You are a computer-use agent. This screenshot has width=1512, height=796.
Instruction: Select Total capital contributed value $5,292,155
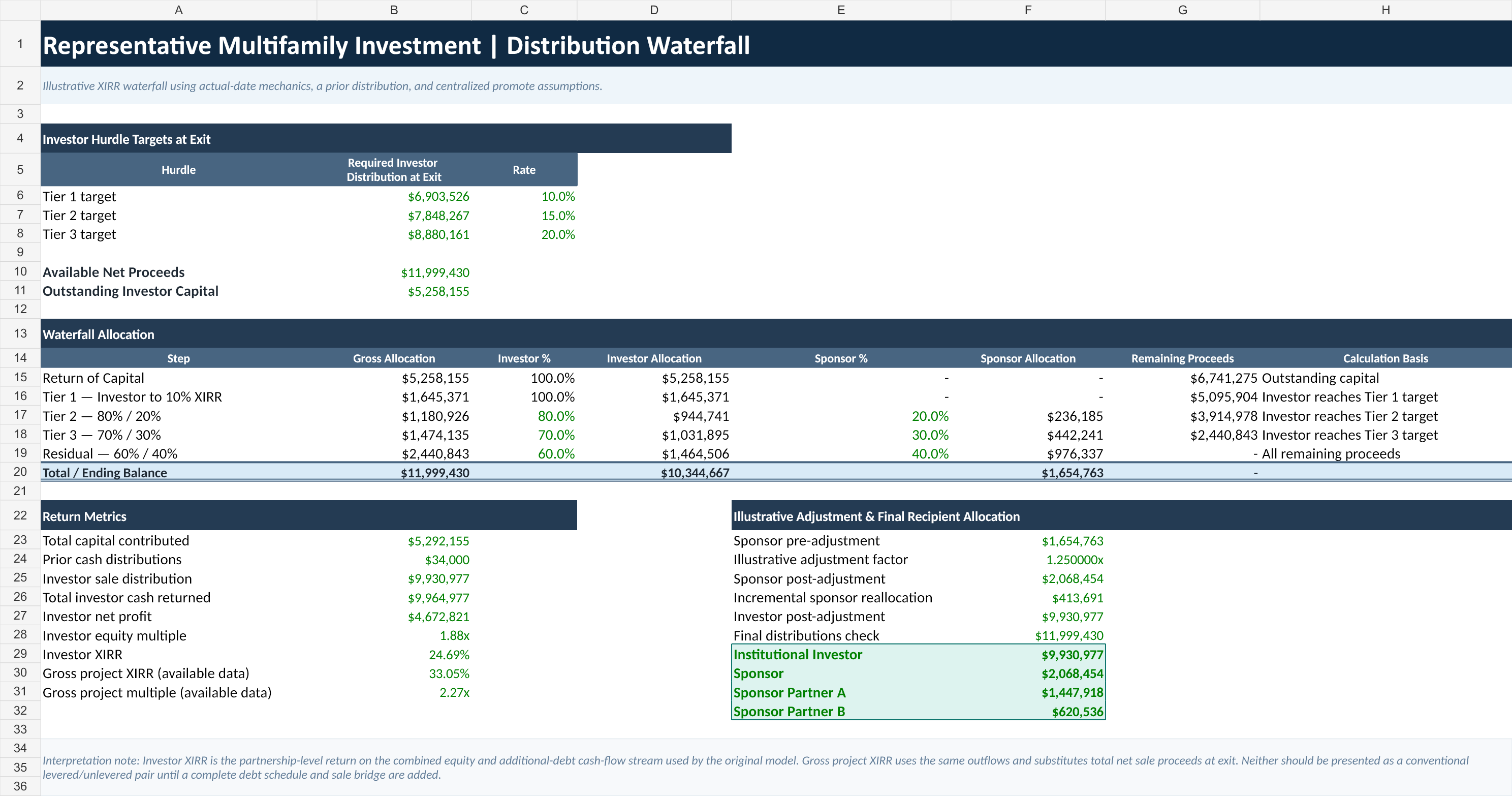(x=438, y=541)
